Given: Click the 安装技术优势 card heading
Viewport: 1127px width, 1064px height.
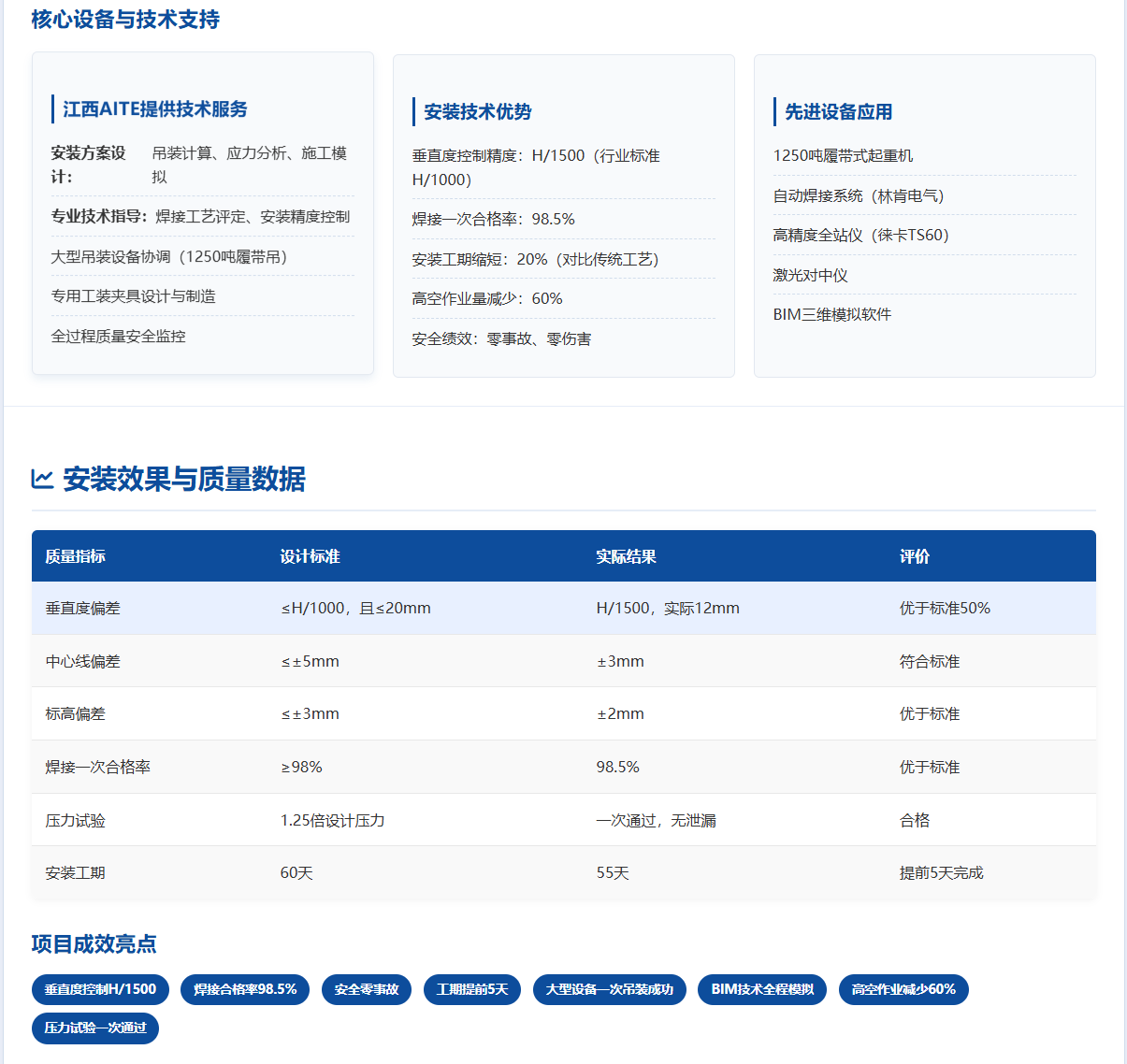Looking at the screenshot, I should point(478,111).
